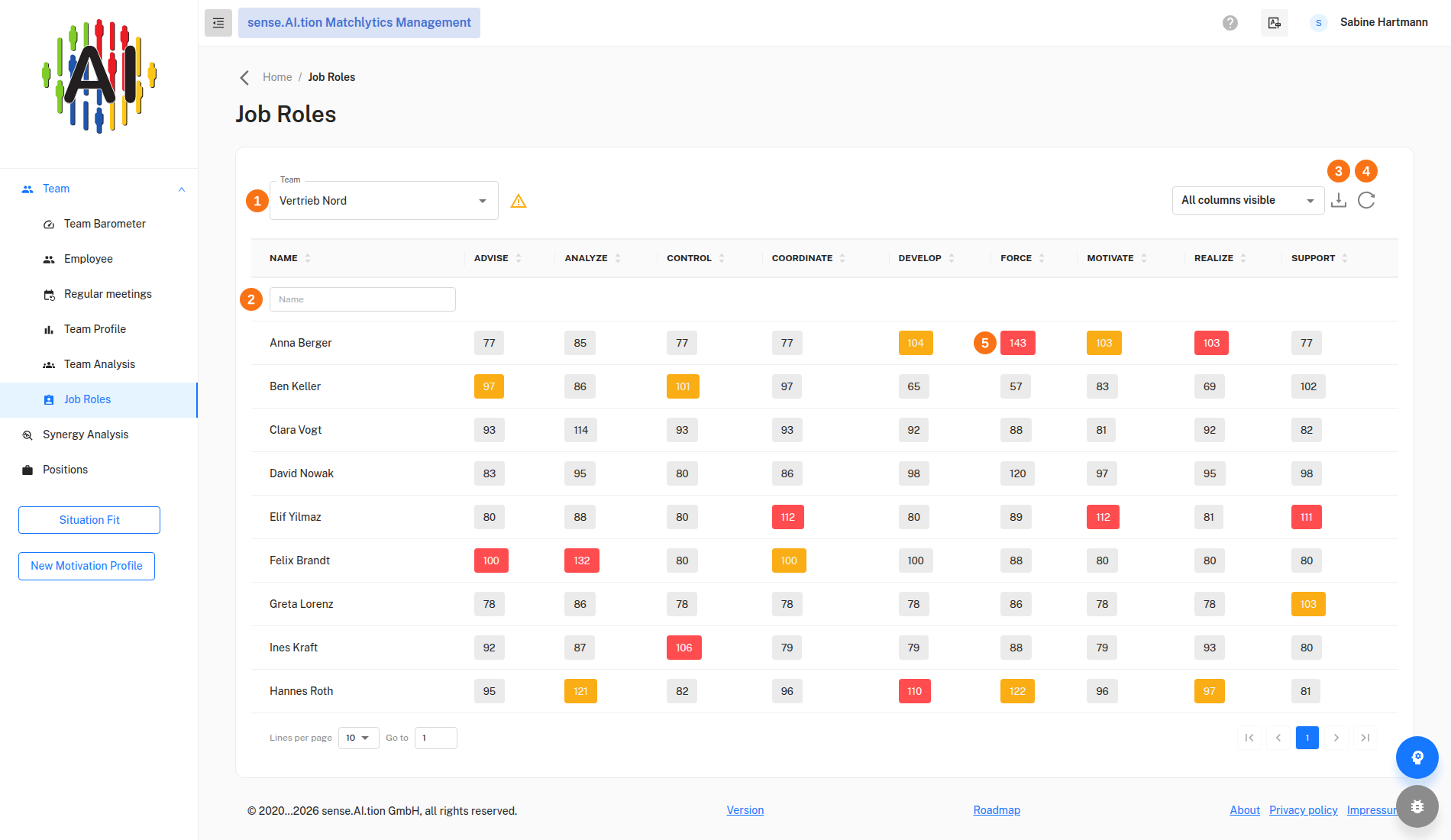
Task: Open Team Barometer in the sidebar
Action: (105, 224)
